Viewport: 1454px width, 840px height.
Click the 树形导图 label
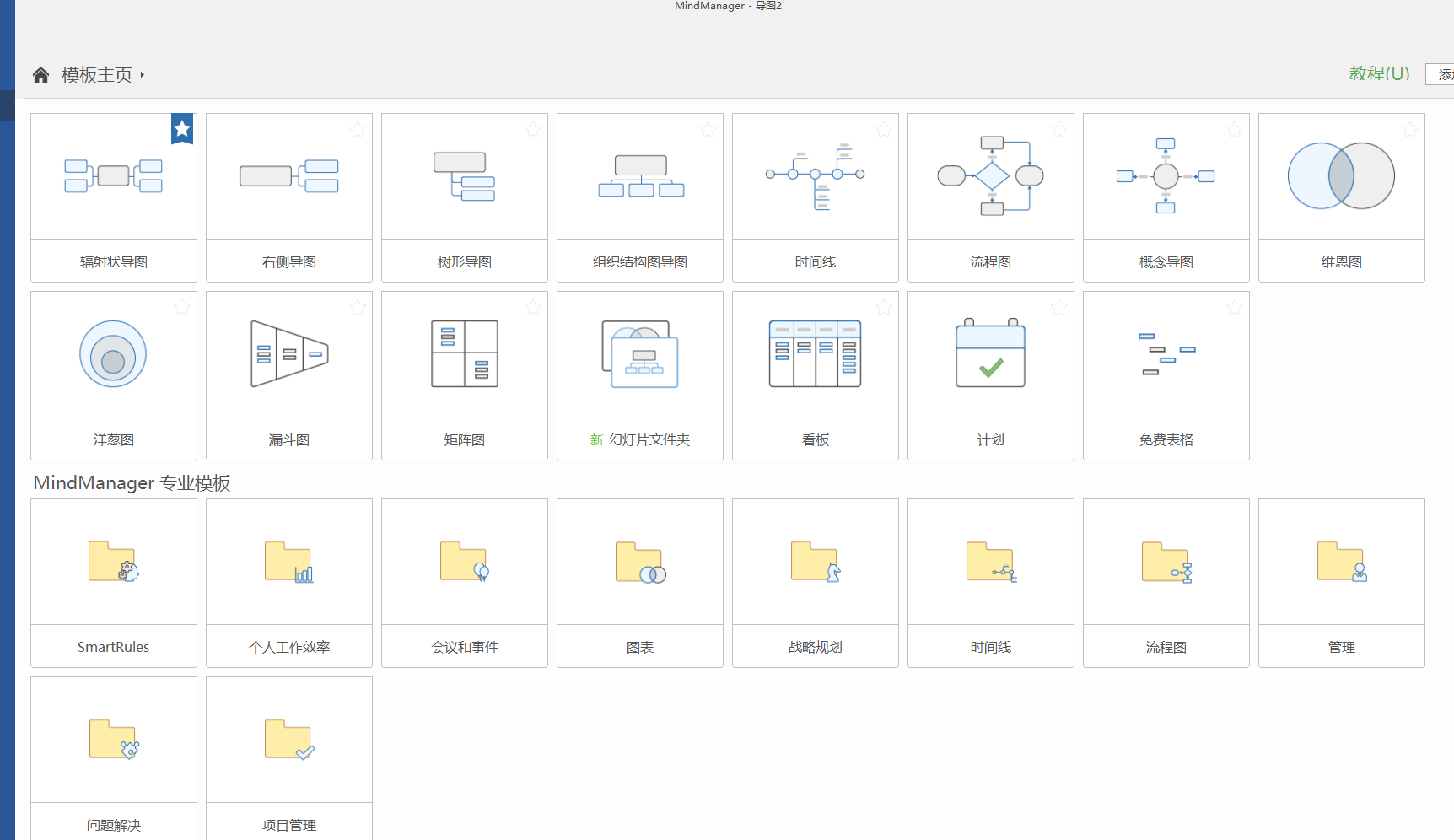tap(465, 262)
